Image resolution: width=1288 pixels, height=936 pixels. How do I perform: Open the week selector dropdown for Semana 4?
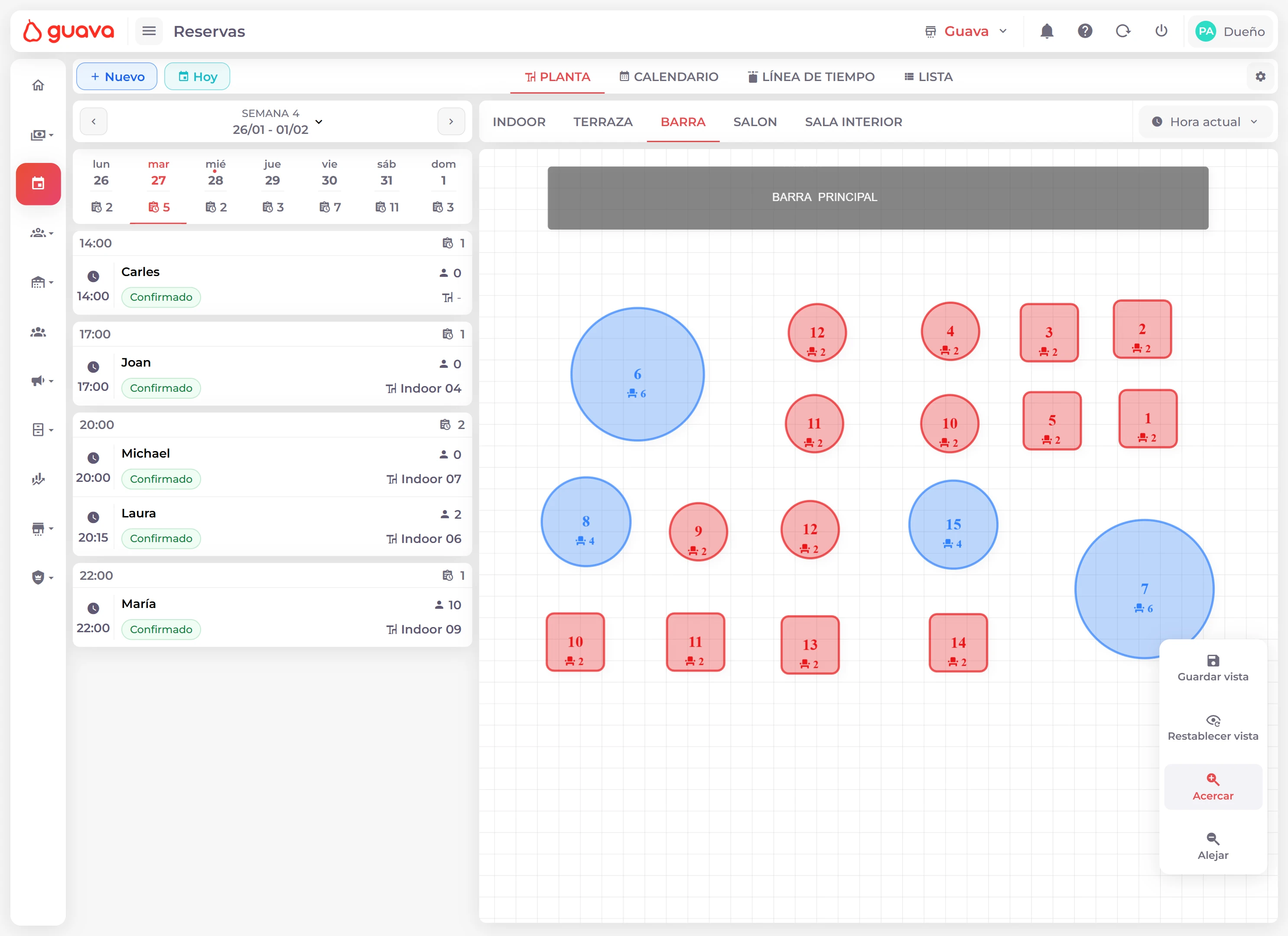click(x=319, y=121)
